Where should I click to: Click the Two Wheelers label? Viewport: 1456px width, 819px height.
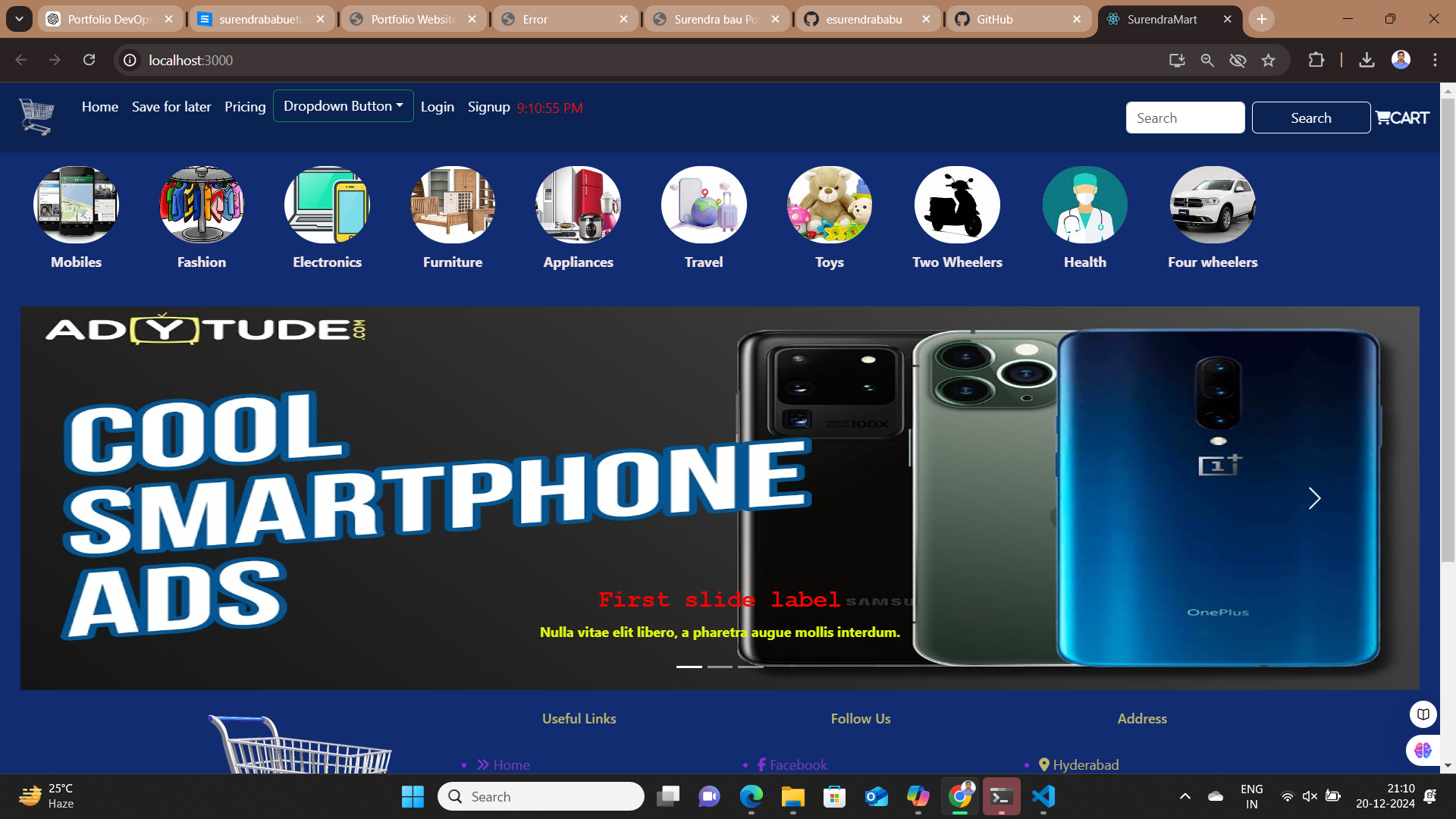(x=957, y=262)
